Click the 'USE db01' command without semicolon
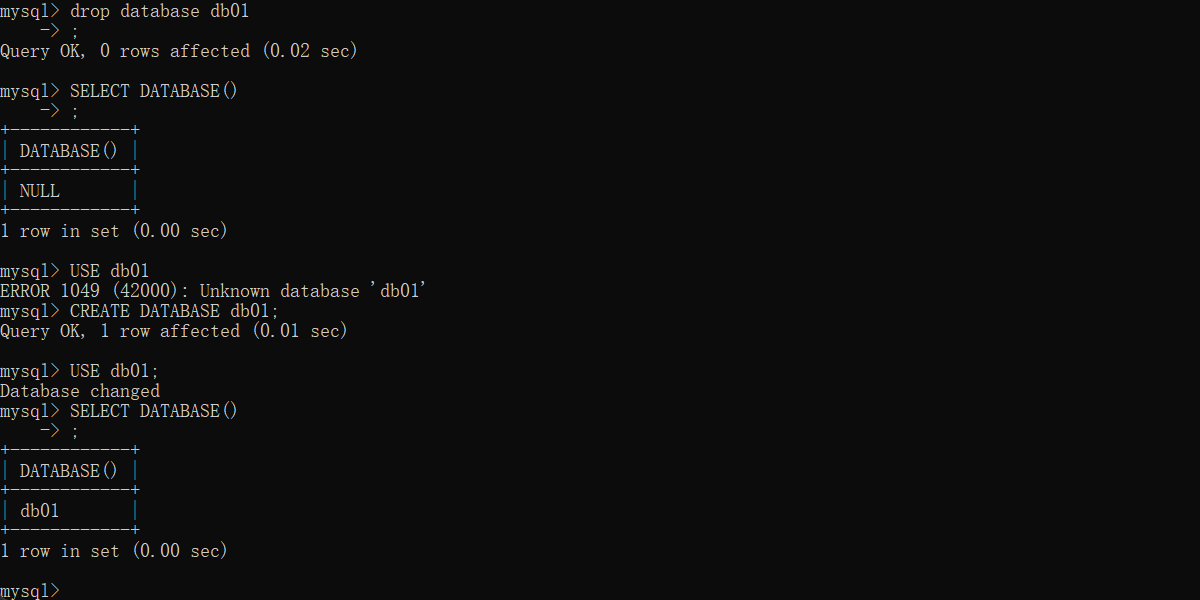This screenshot has height=600, width=1200. pyautogui.click(x=109, y=271)
